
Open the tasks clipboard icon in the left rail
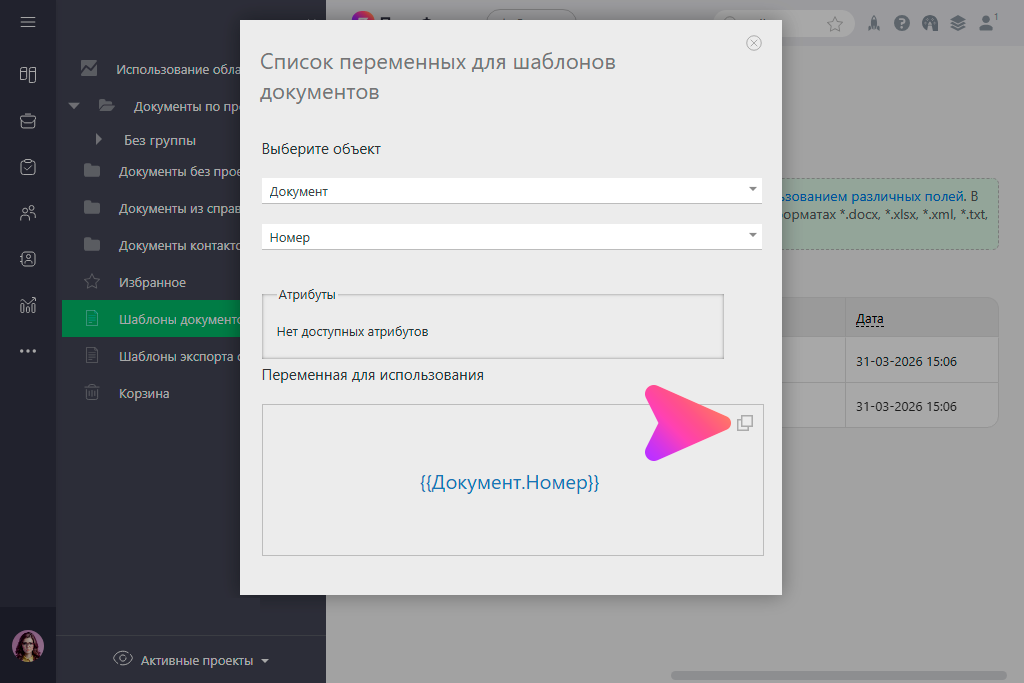[x=28, y=167]
